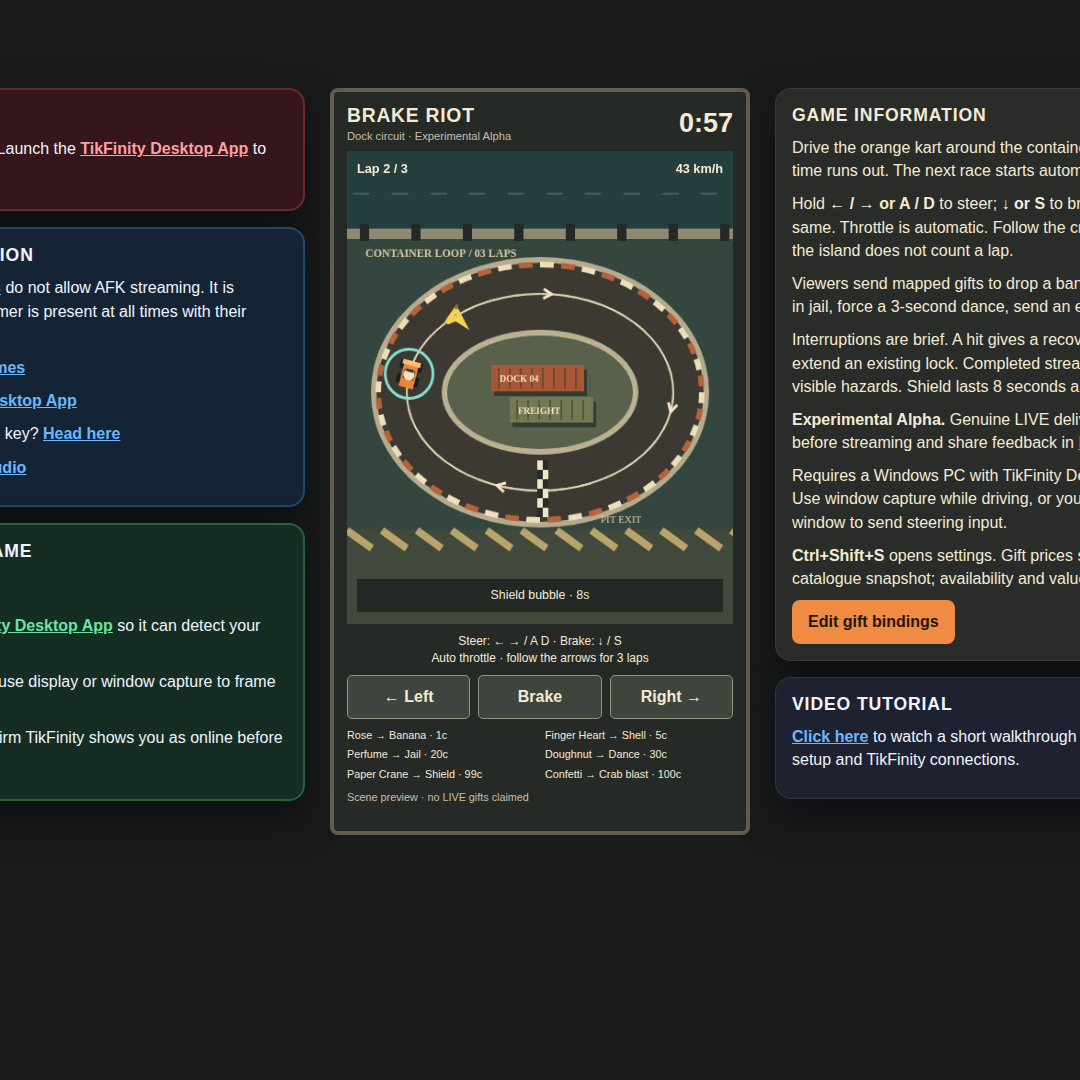Steer with the Left arrow button

click(x=408, y=696)
